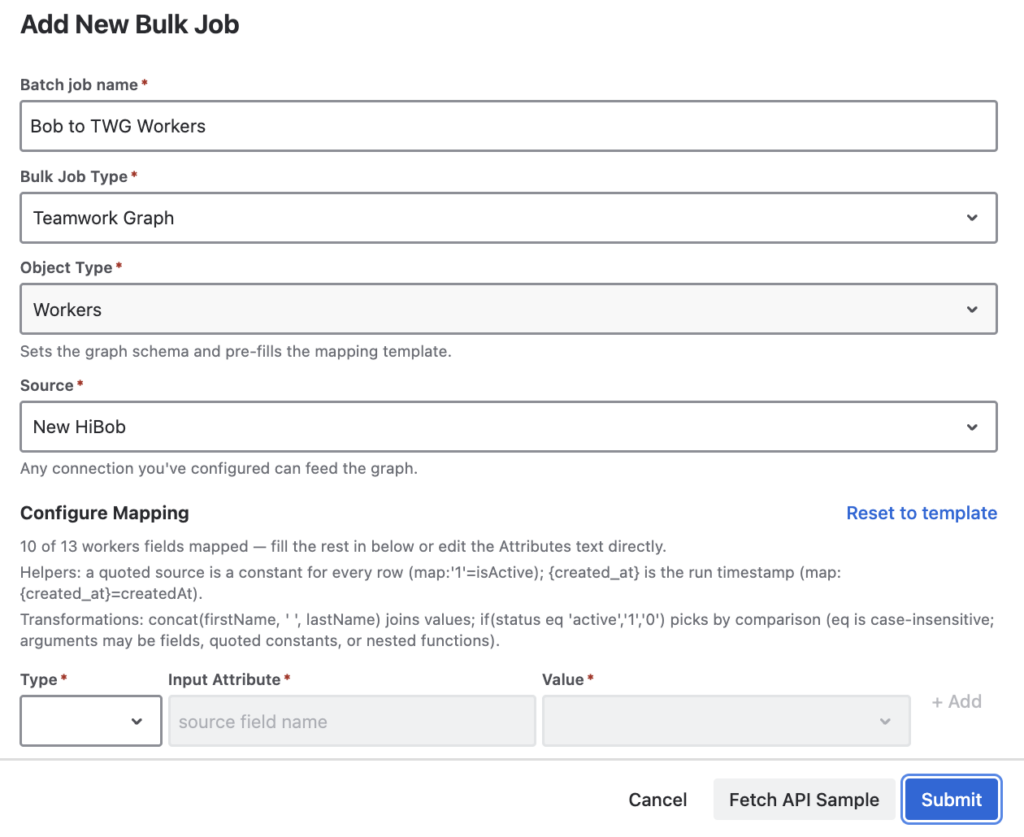Open the Bulk Job Type dropdown
Screen dimensions: 1024x837
[x=508, y=218]
